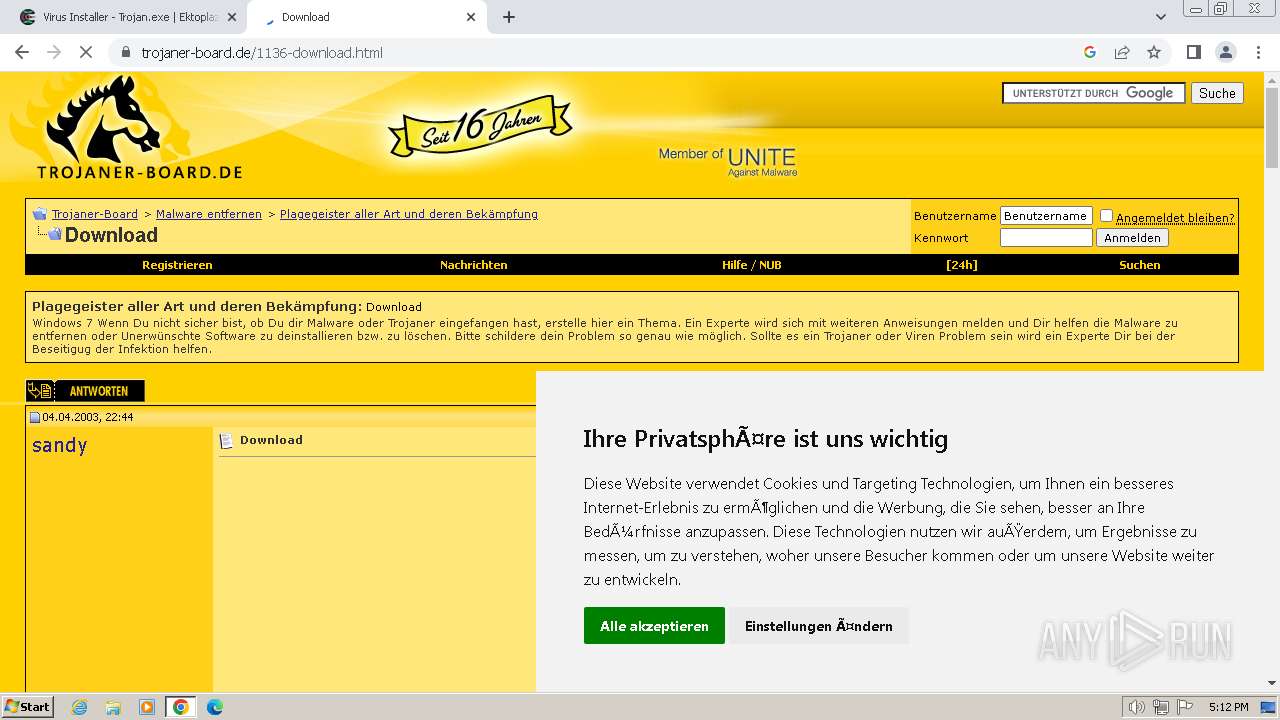The width and height of the screenshot is (1280, 720).
Task: Focus the Google custom search field
Action: pyautogui.click(x=1094, y=93)
